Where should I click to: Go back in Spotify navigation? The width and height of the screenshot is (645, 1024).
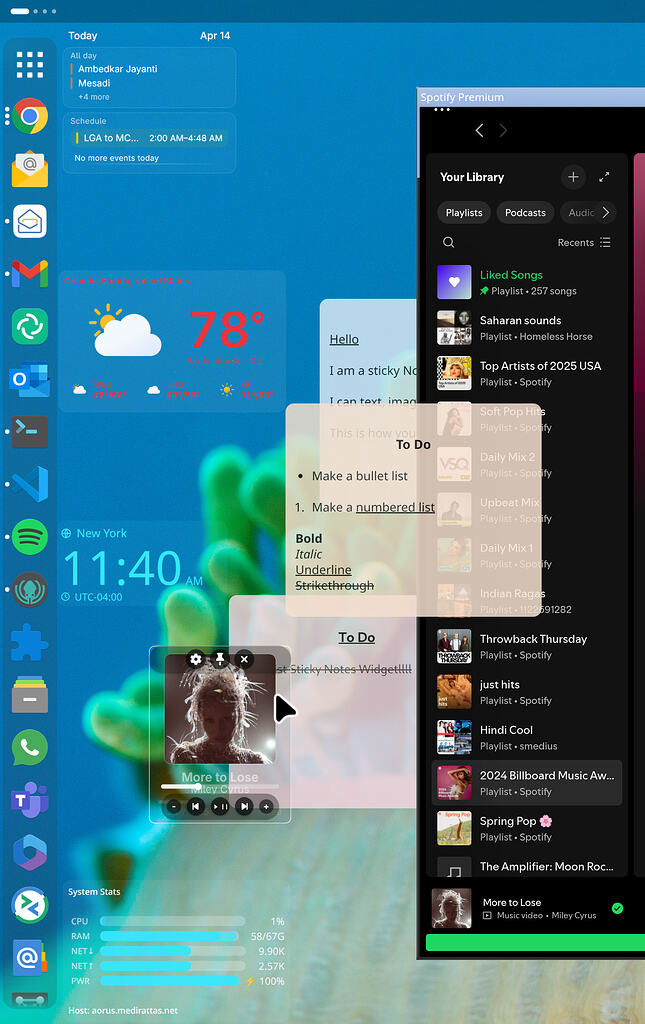479,131
